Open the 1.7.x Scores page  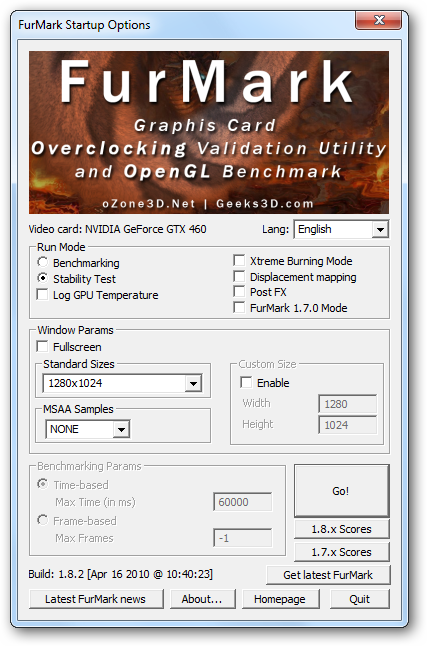[341, 552]
